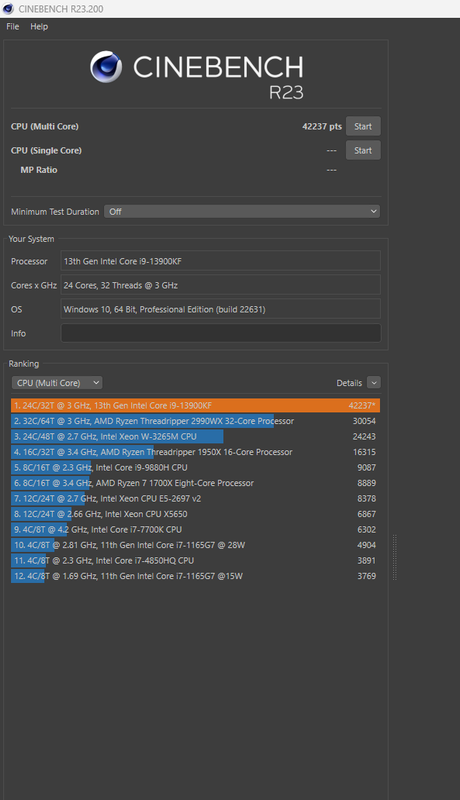Start the CPU (Multi Core) test
The height and width of the screenshot is (800, 460).
363,127
